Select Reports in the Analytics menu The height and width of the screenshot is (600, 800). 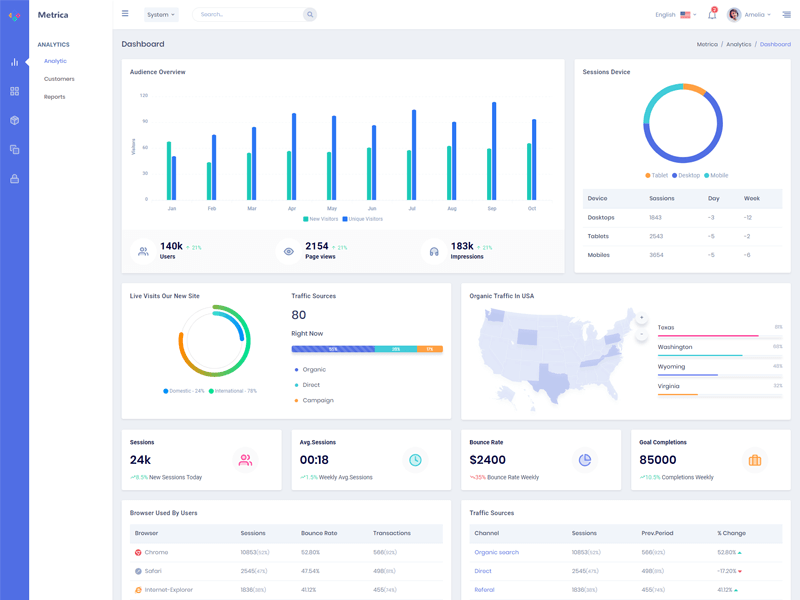55,97
